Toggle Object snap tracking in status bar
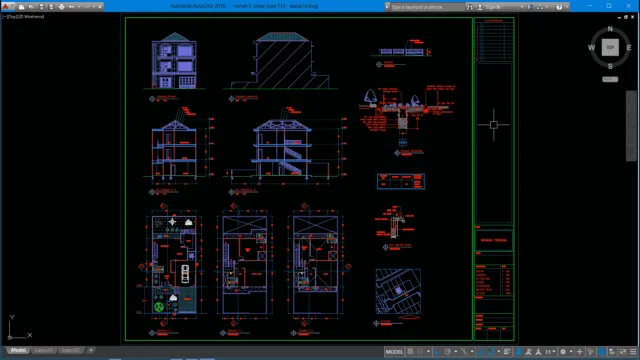Image resolution: width=640 pixels, height=360 pixels. click(480, 352)
